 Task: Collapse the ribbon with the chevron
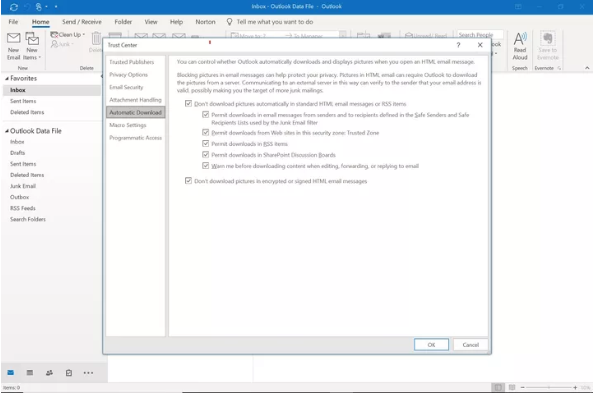[x=587, y=68]
